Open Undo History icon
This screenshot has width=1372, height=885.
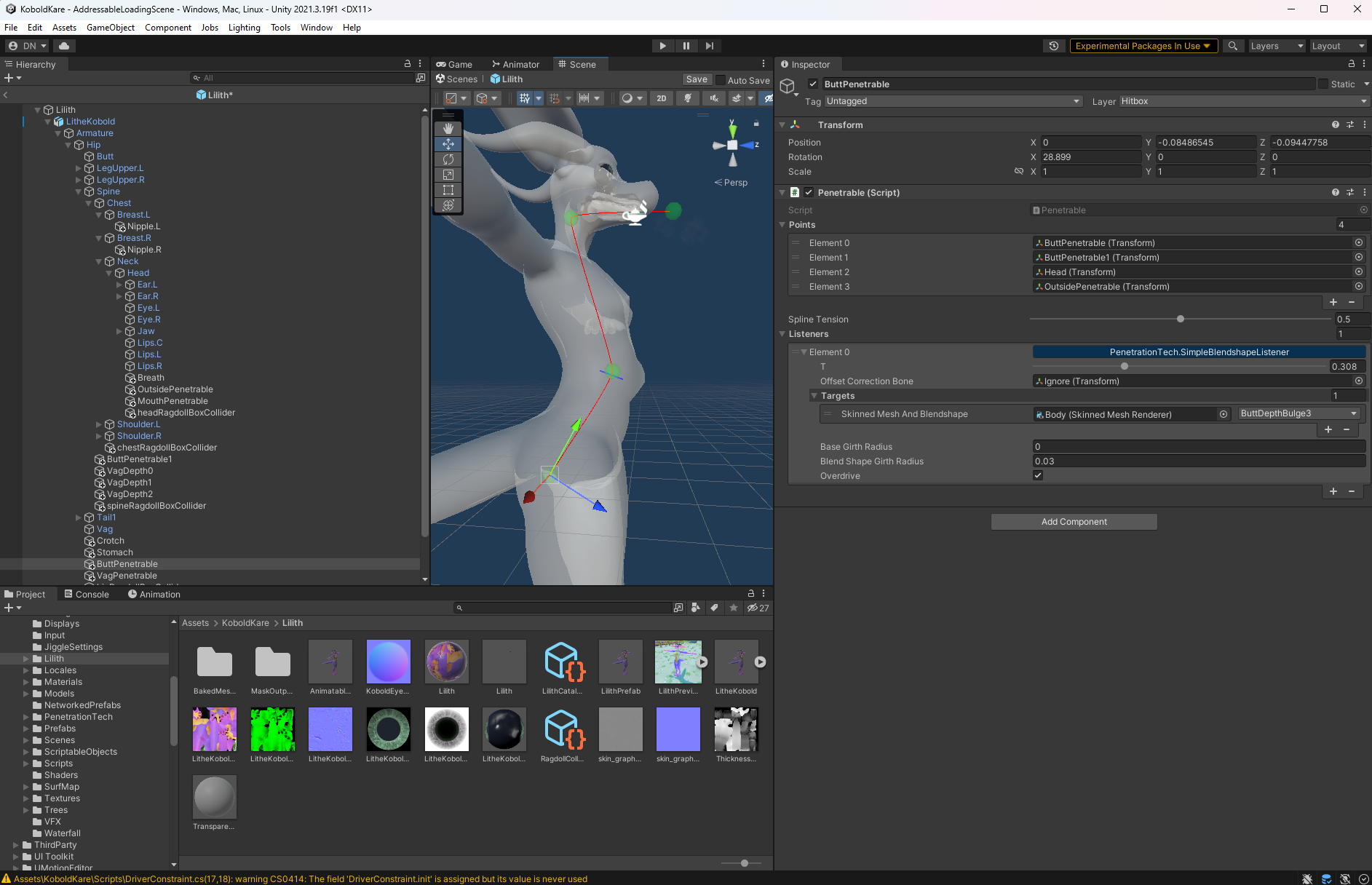[x=1053, y=46]
